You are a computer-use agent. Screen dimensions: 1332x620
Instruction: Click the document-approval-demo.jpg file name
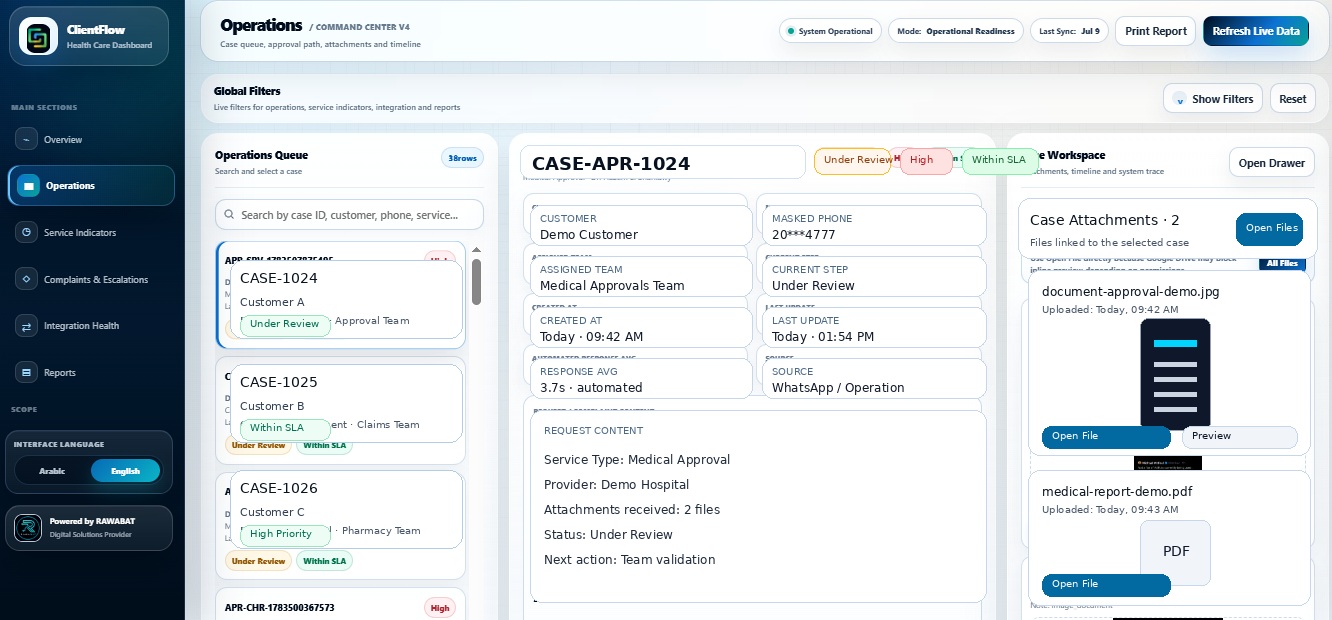(1130, 292)
